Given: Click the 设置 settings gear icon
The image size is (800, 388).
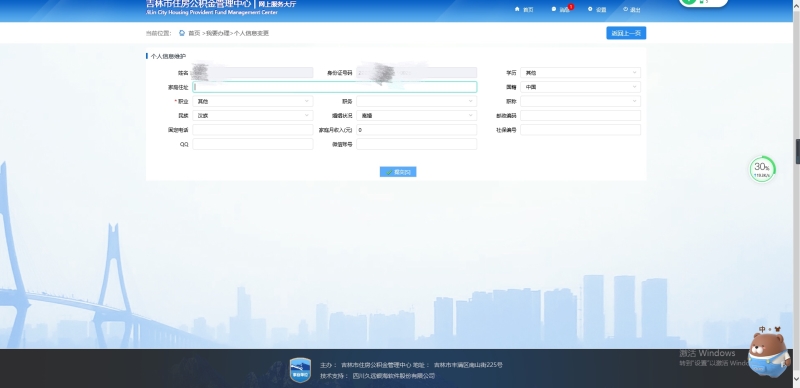Looking at the screenshot, I should (x=590, y=9).
